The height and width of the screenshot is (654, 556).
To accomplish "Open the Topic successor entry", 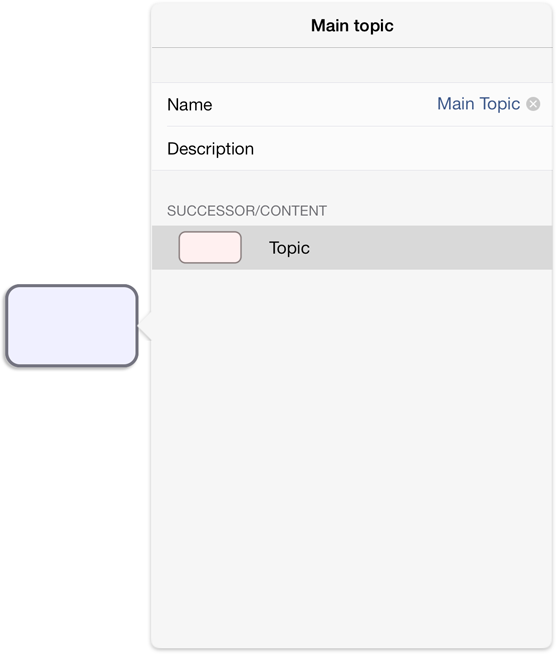I will coord(352,248).
